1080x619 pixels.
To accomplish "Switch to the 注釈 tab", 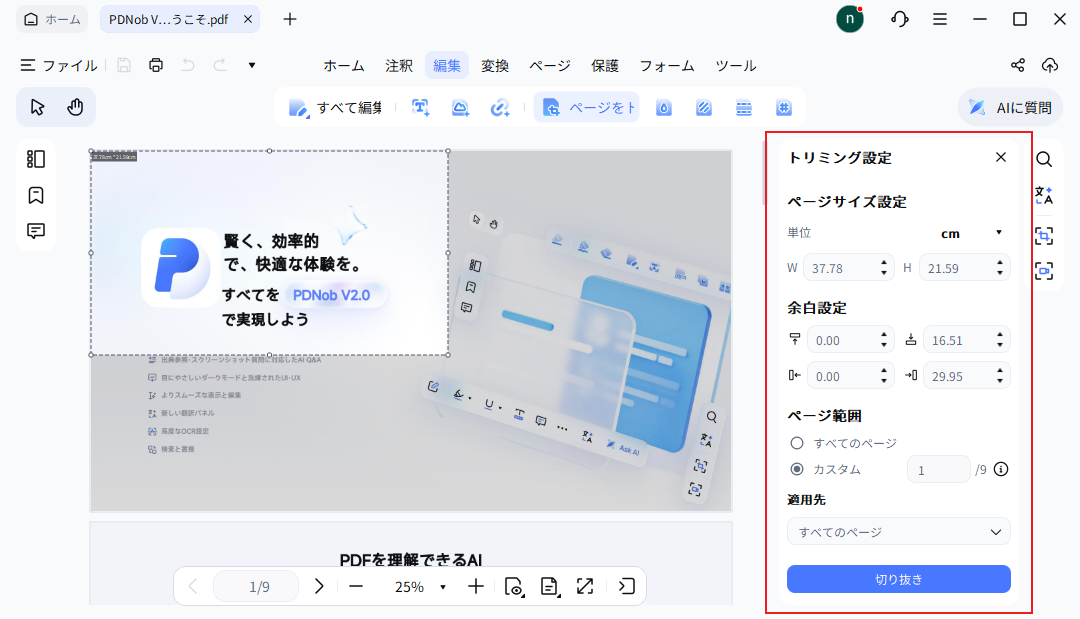I will pos(399,66).
